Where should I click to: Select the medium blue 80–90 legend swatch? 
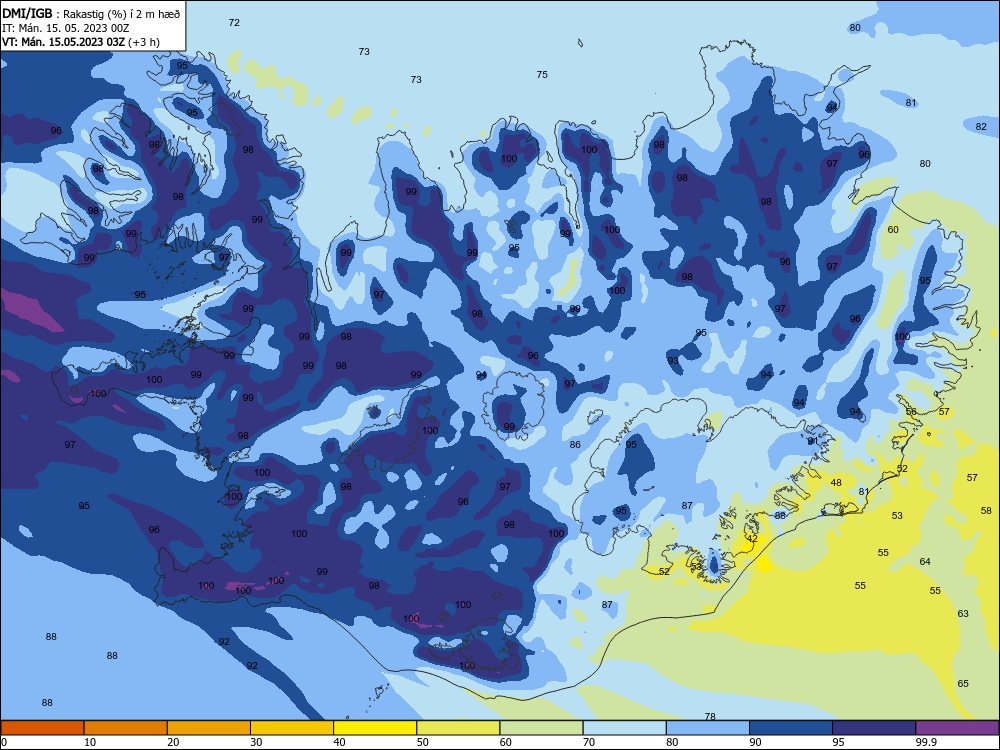click(708, 728)
